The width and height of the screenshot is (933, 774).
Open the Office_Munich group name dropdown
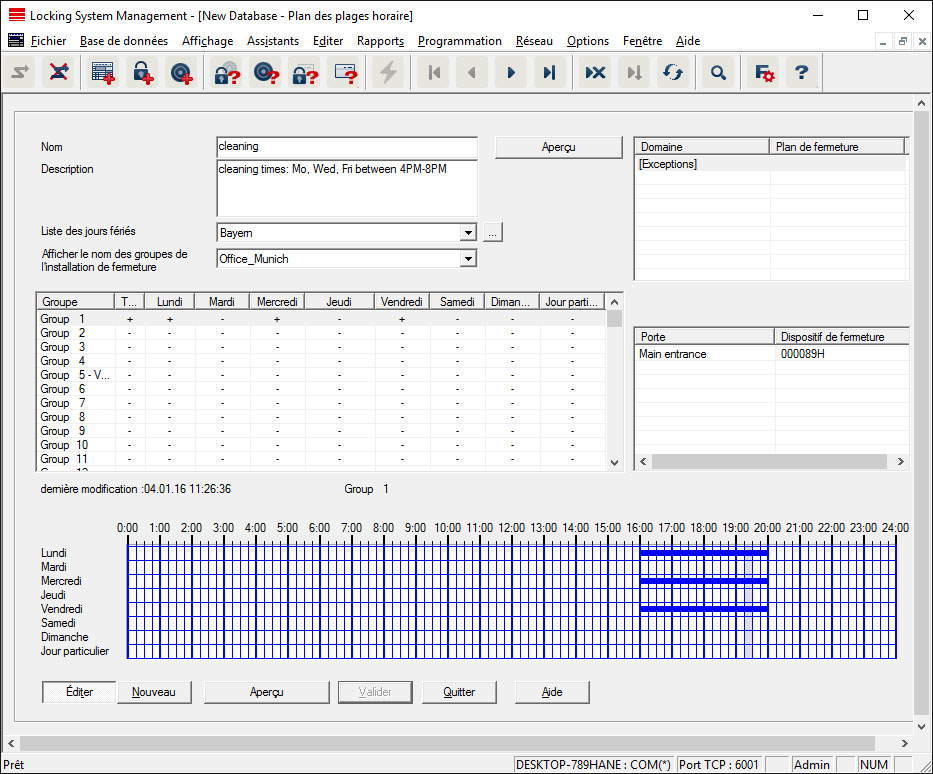click(467, 259)
